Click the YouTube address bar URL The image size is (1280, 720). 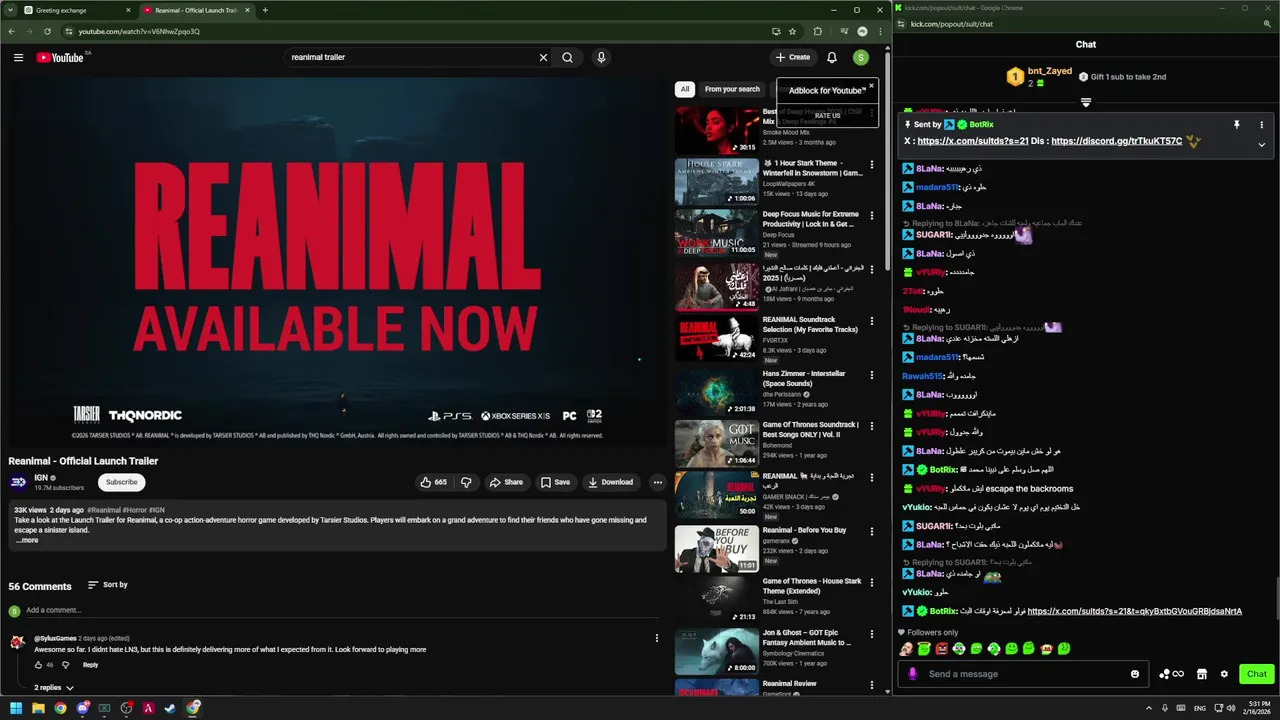140,31
